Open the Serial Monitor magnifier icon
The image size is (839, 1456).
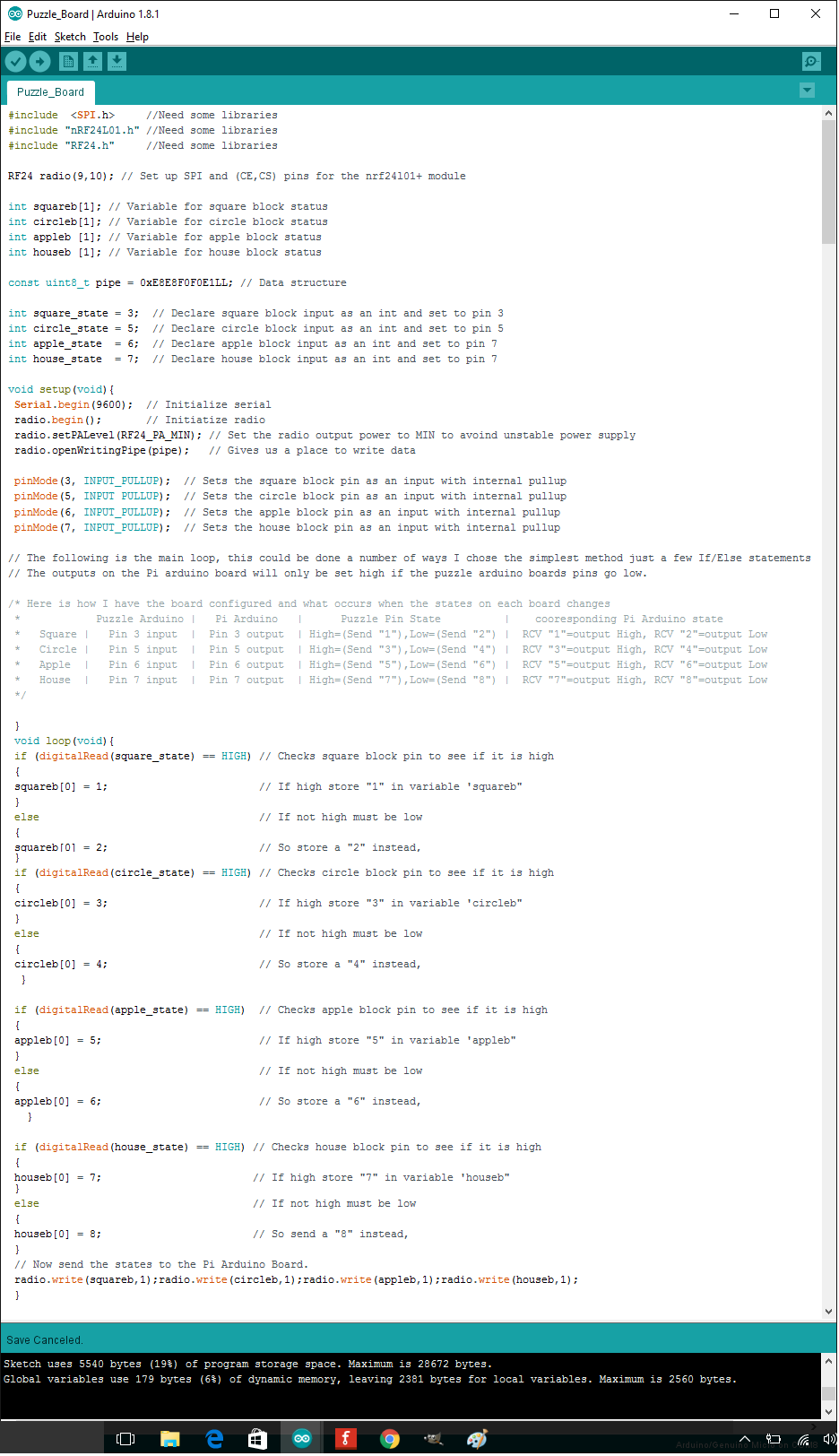tap(811, 61)
